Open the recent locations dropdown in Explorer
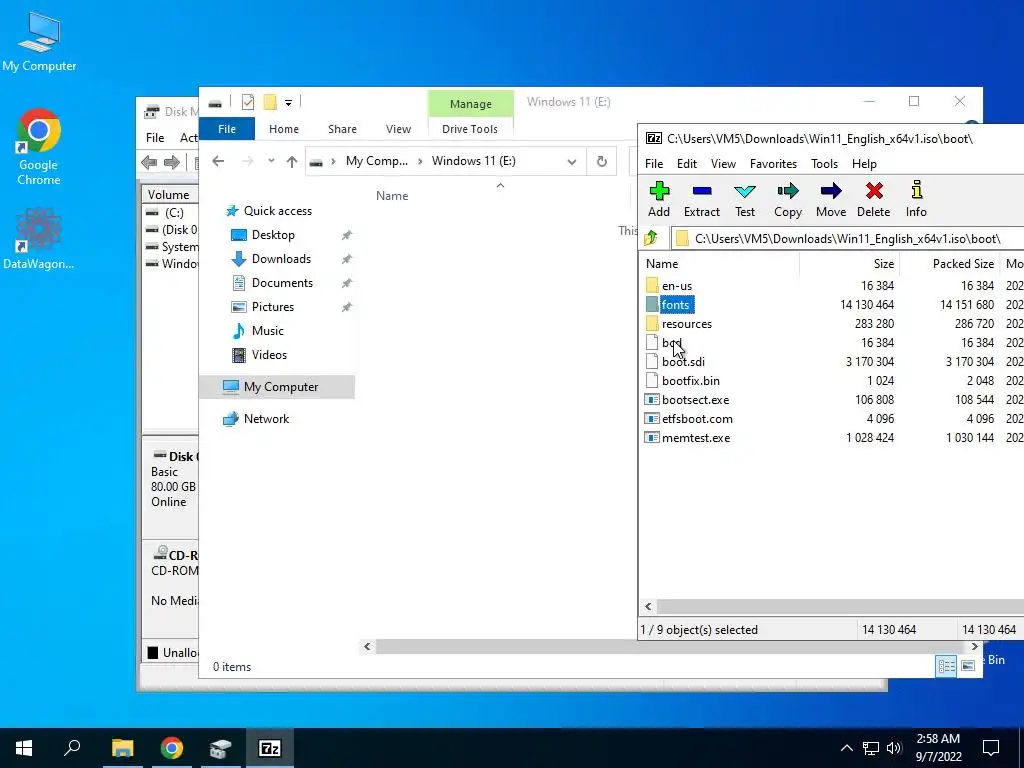This screenshot has width=1024, height=768. tap(271, 161)
